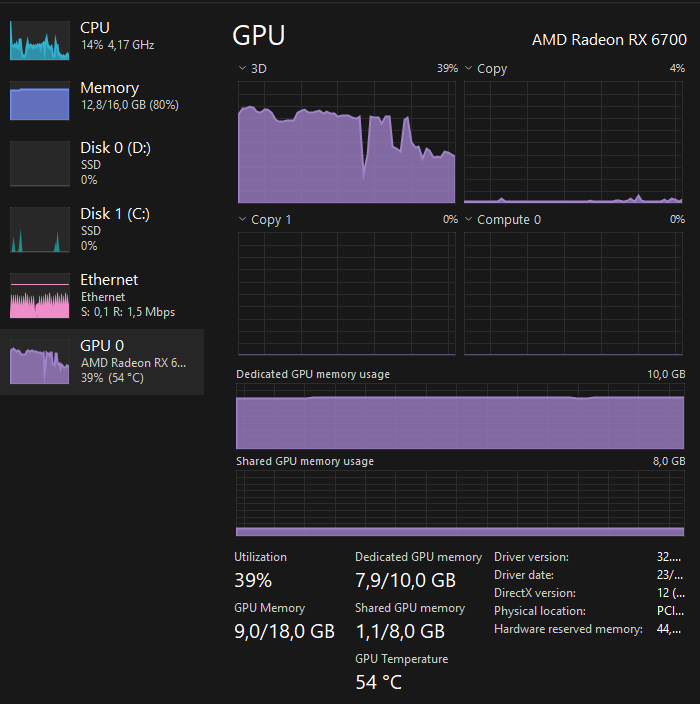The width and height of the screenshot is (700, 704).
Task: Click the Dedicated GPU memory usage graph
Action: click(460, 416)
